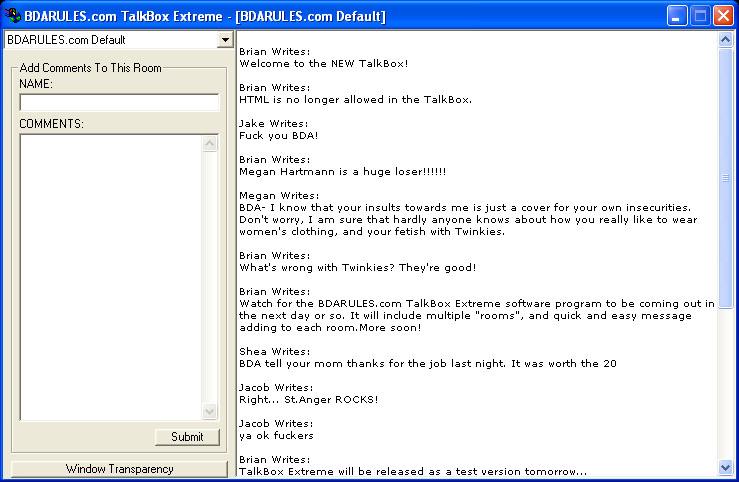
Task: Click the "Megan Writes:" header
Action: pyautogui.click(x=279, y=196)
